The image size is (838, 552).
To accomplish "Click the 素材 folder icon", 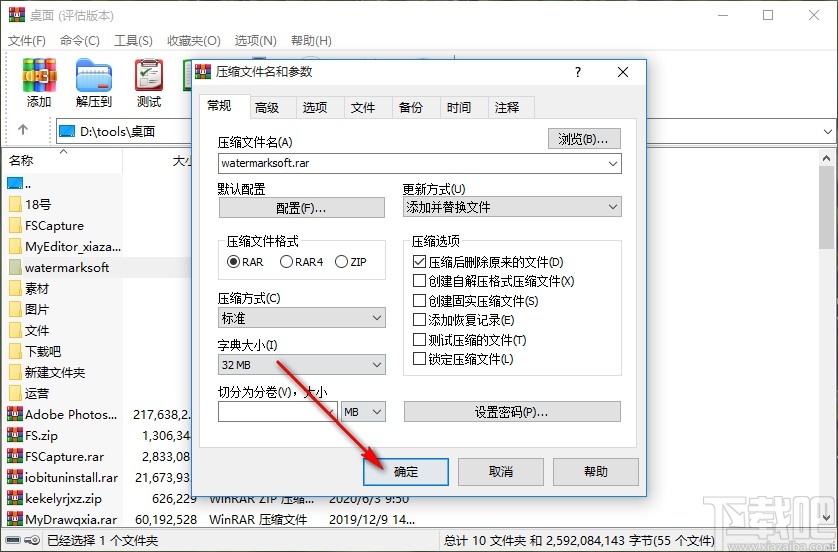I will [15, 289].
